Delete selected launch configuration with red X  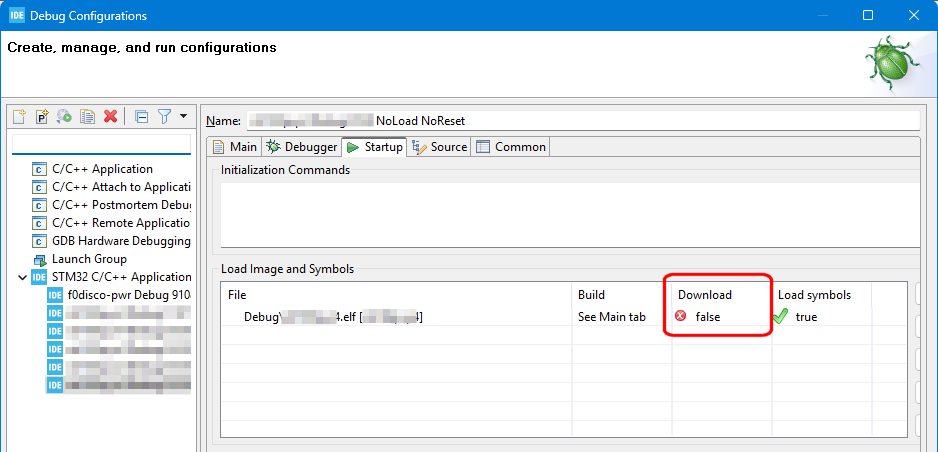pyautogui.click(x=111, y=116)
